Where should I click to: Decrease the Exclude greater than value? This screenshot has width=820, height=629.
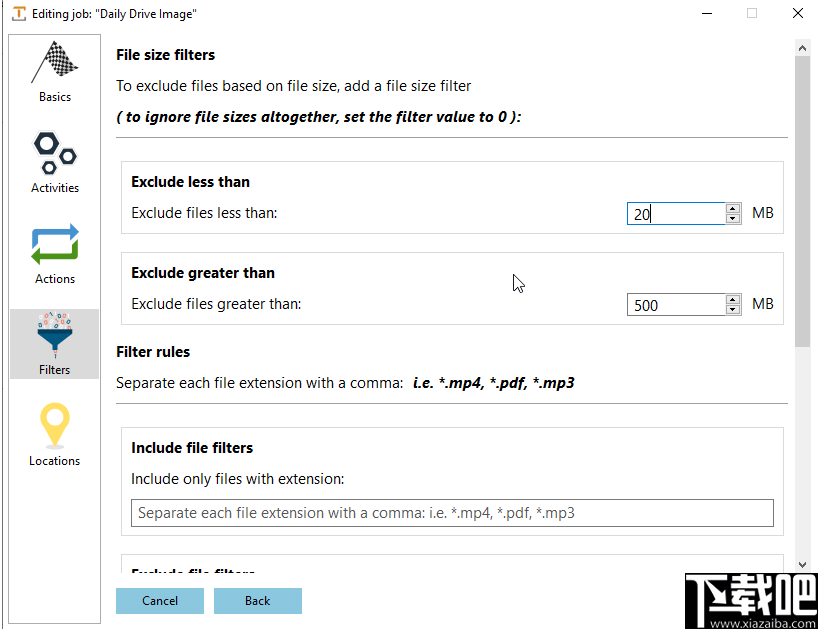[x=733, y=309]
